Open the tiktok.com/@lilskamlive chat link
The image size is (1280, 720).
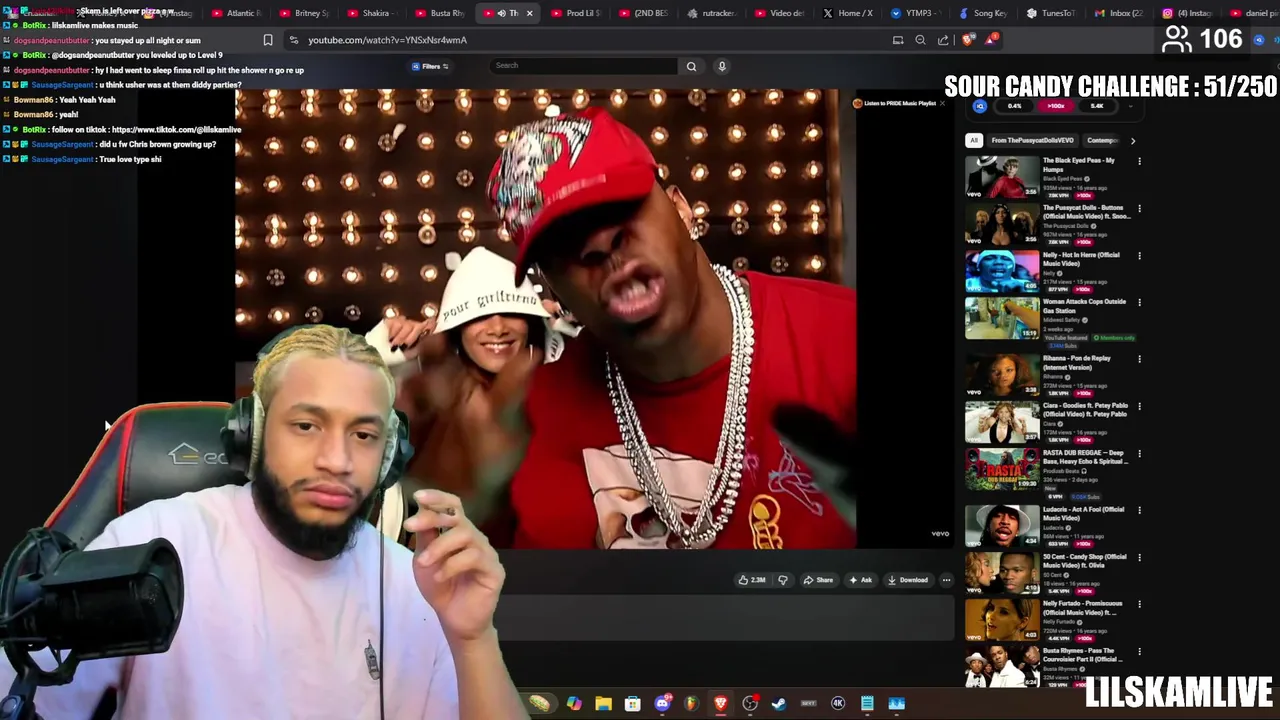[176, 130]
